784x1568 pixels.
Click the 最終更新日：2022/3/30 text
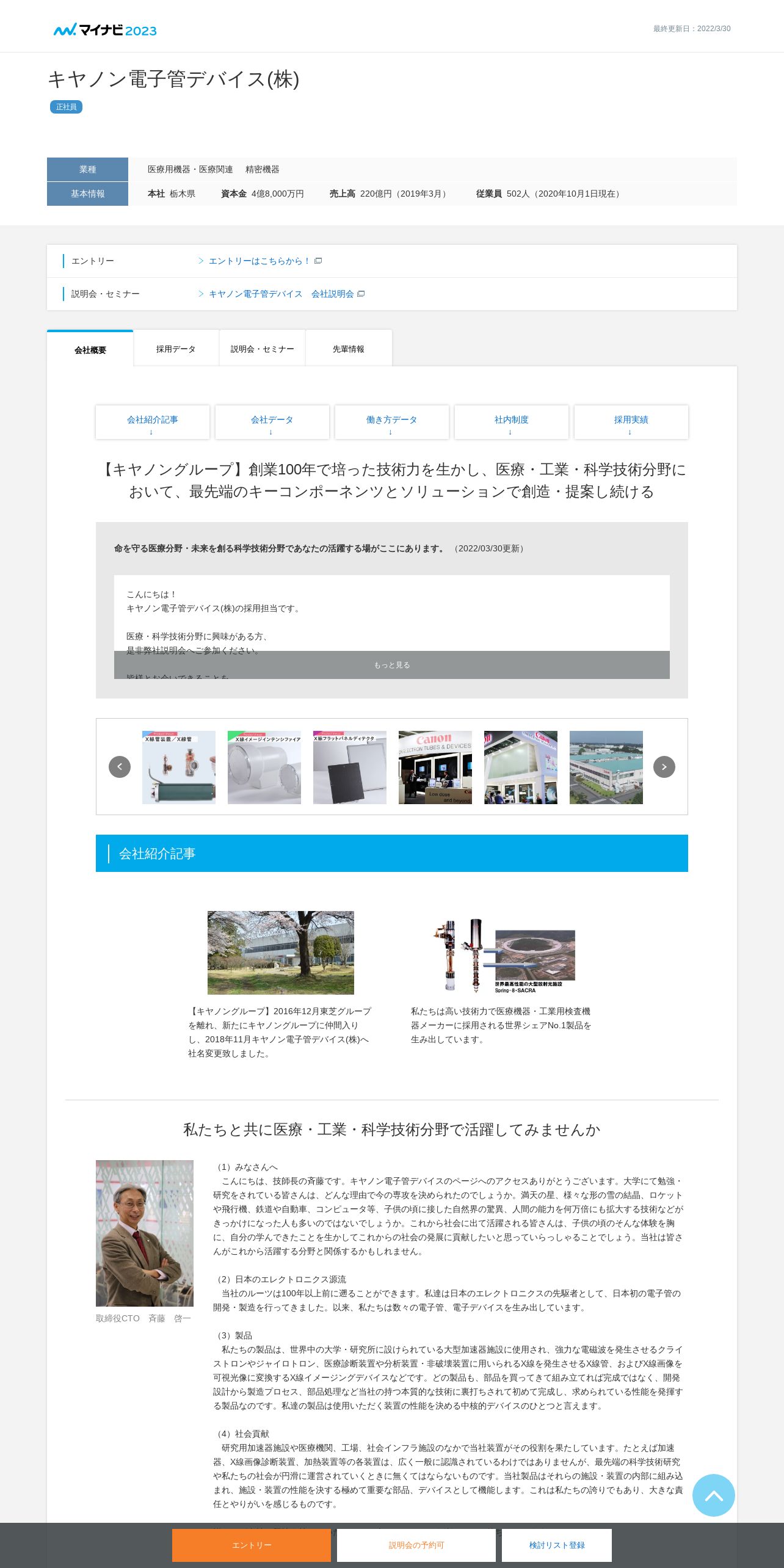692,29
